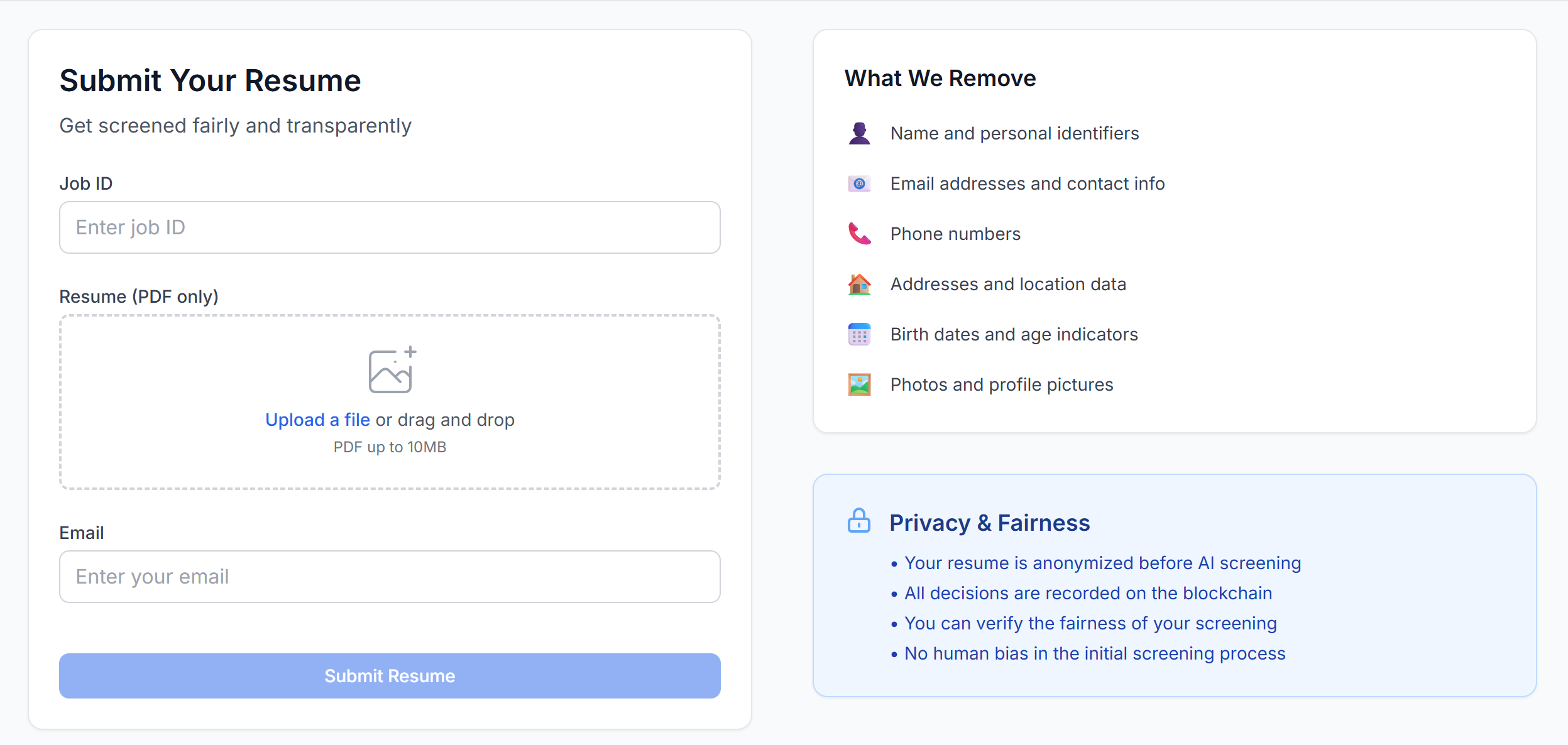Click the blue padlock privacy icon
The height and width of the screenshot is (745, 1568).
pos(859,521)
